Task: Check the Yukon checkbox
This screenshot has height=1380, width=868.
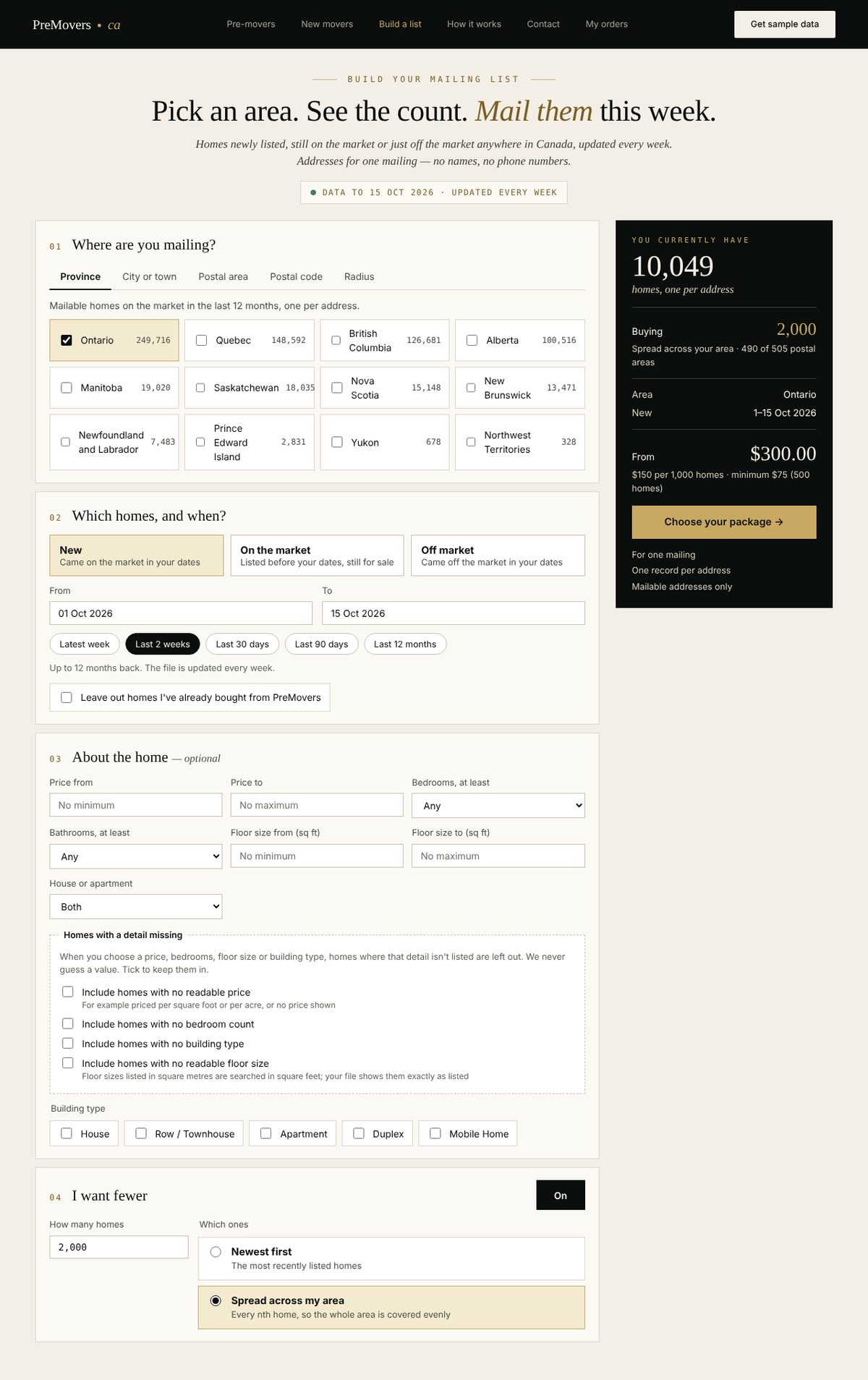Action: tap(337, 442)
